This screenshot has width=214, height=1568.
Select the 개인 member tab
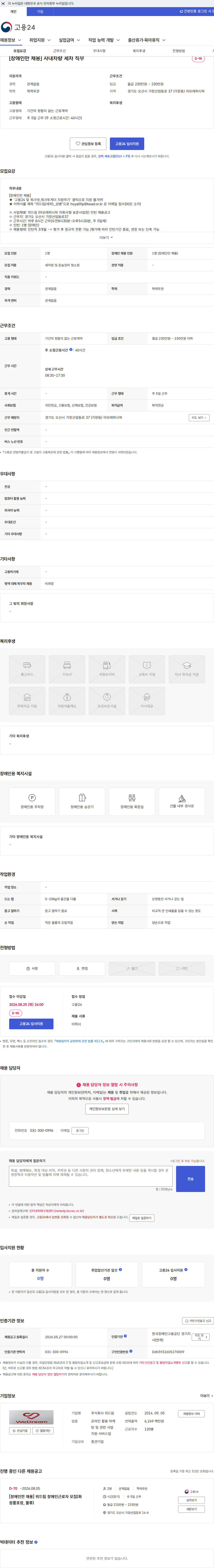point(13,12)
